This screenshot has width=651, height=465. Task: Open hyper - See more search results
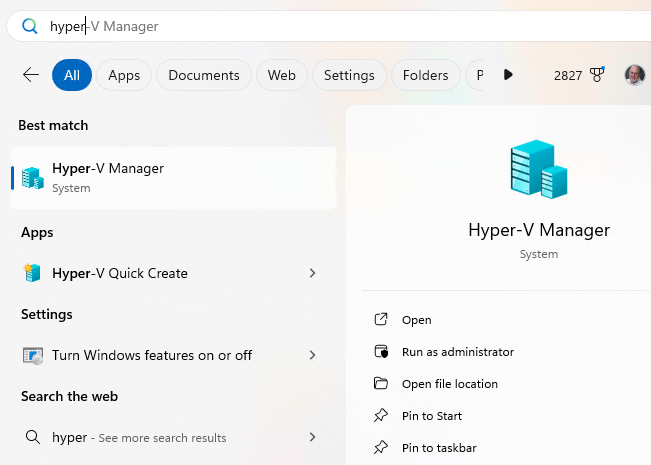pos(174,437)
